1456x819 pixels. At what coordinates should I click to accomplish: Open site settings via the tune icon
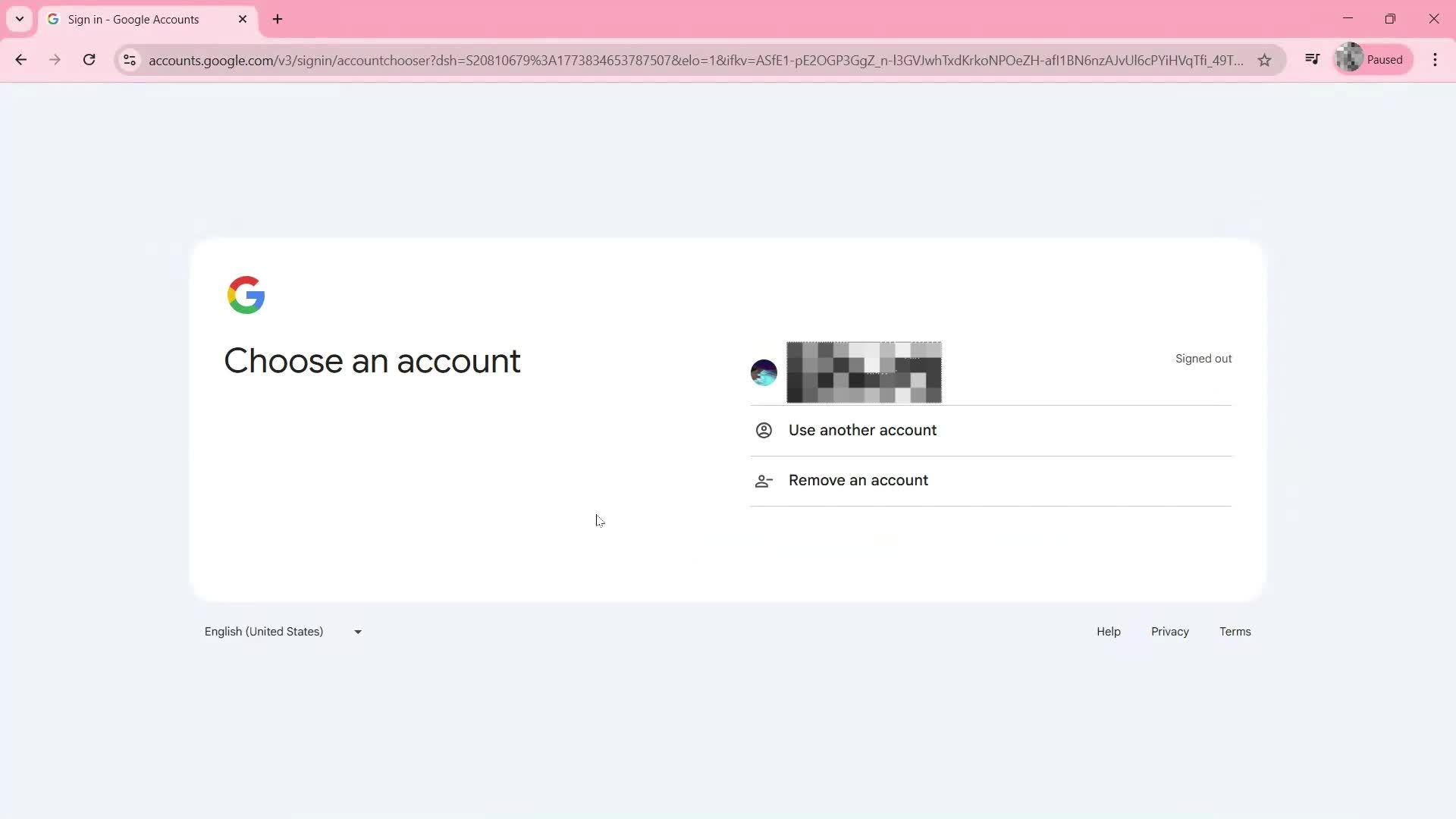click(x=129, y=61)
